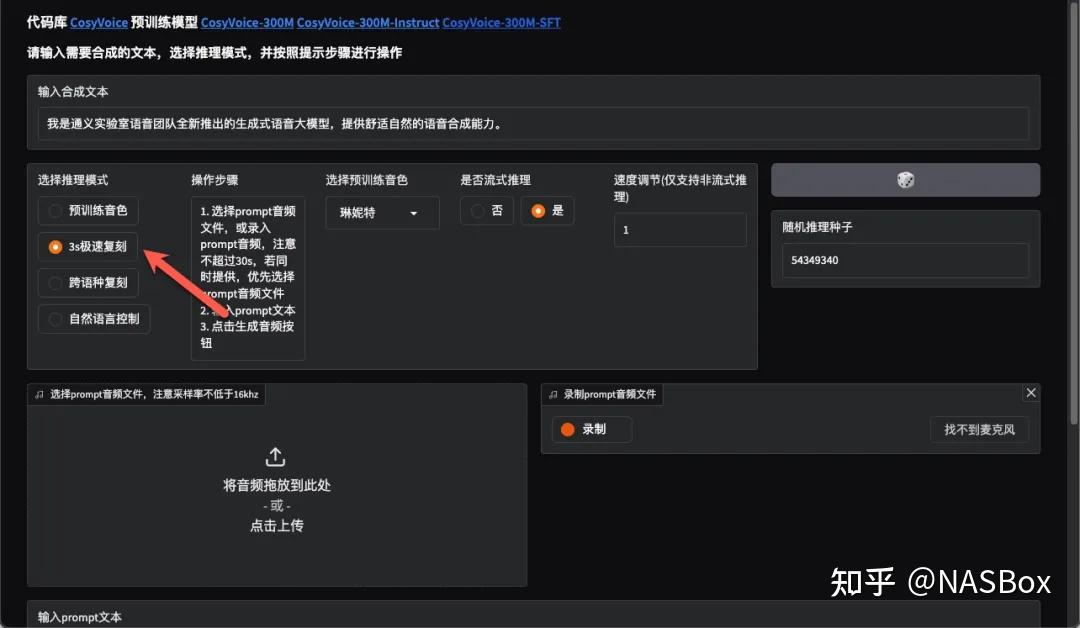Image resolution: width=1080 pixels, height=628 pixels.
Task: Open the 琳妮特 pretrained voice dropdown
Action: [382, 213]
